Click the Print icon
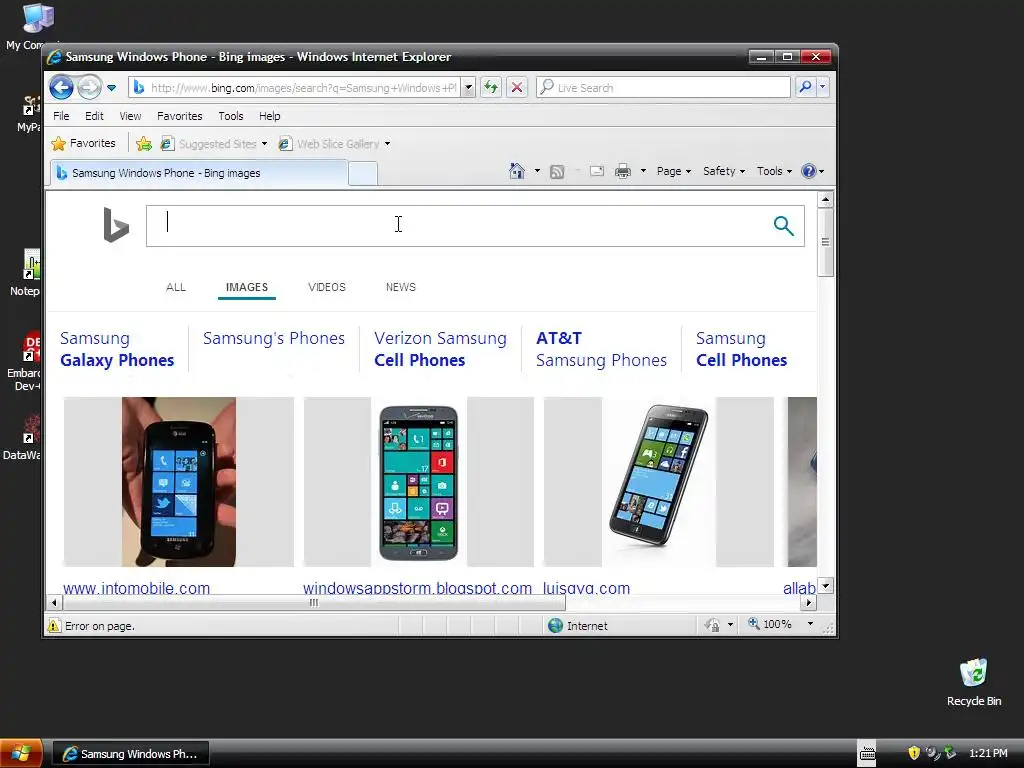This screenshot has width=1024, height=768. tap(623, 171)
